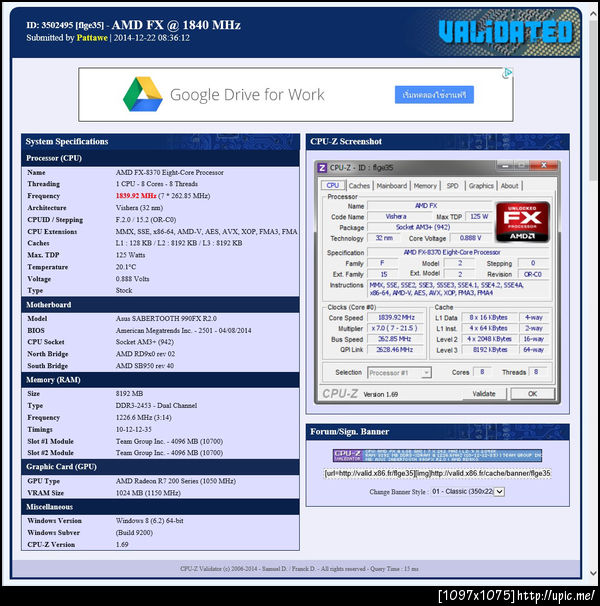Click the Slot #1 Module Team Group value

[169, 441]
